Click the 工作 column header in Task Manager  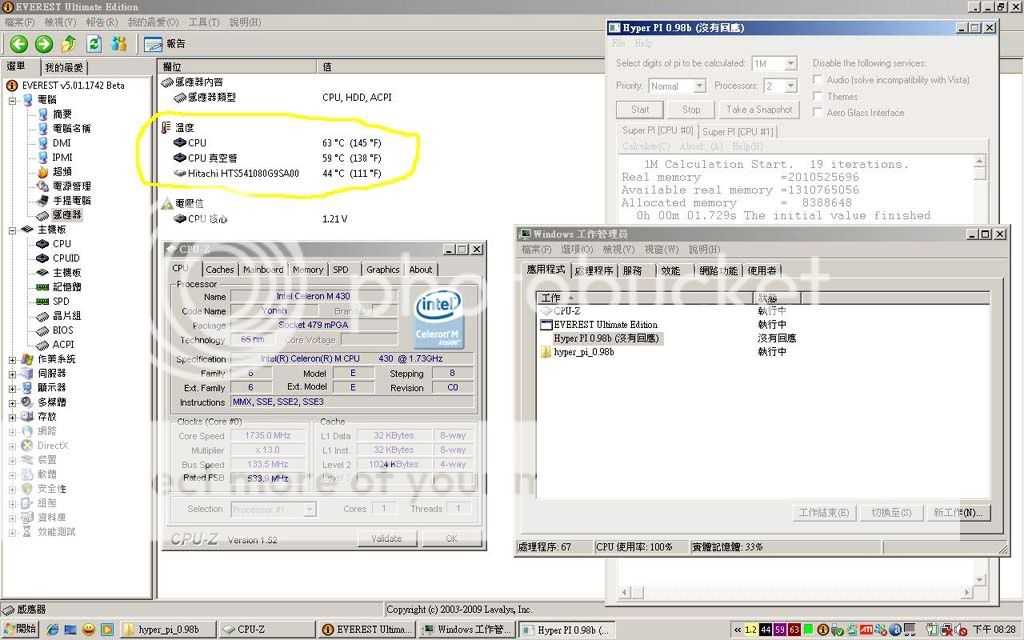point(646,298)
